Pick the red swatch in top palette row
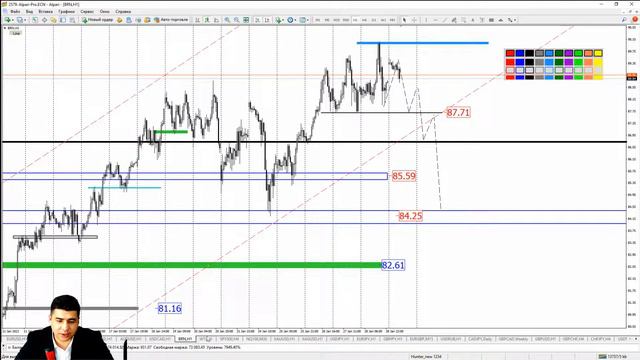Viewport: 640px width, 360px height. pos(510,53)
